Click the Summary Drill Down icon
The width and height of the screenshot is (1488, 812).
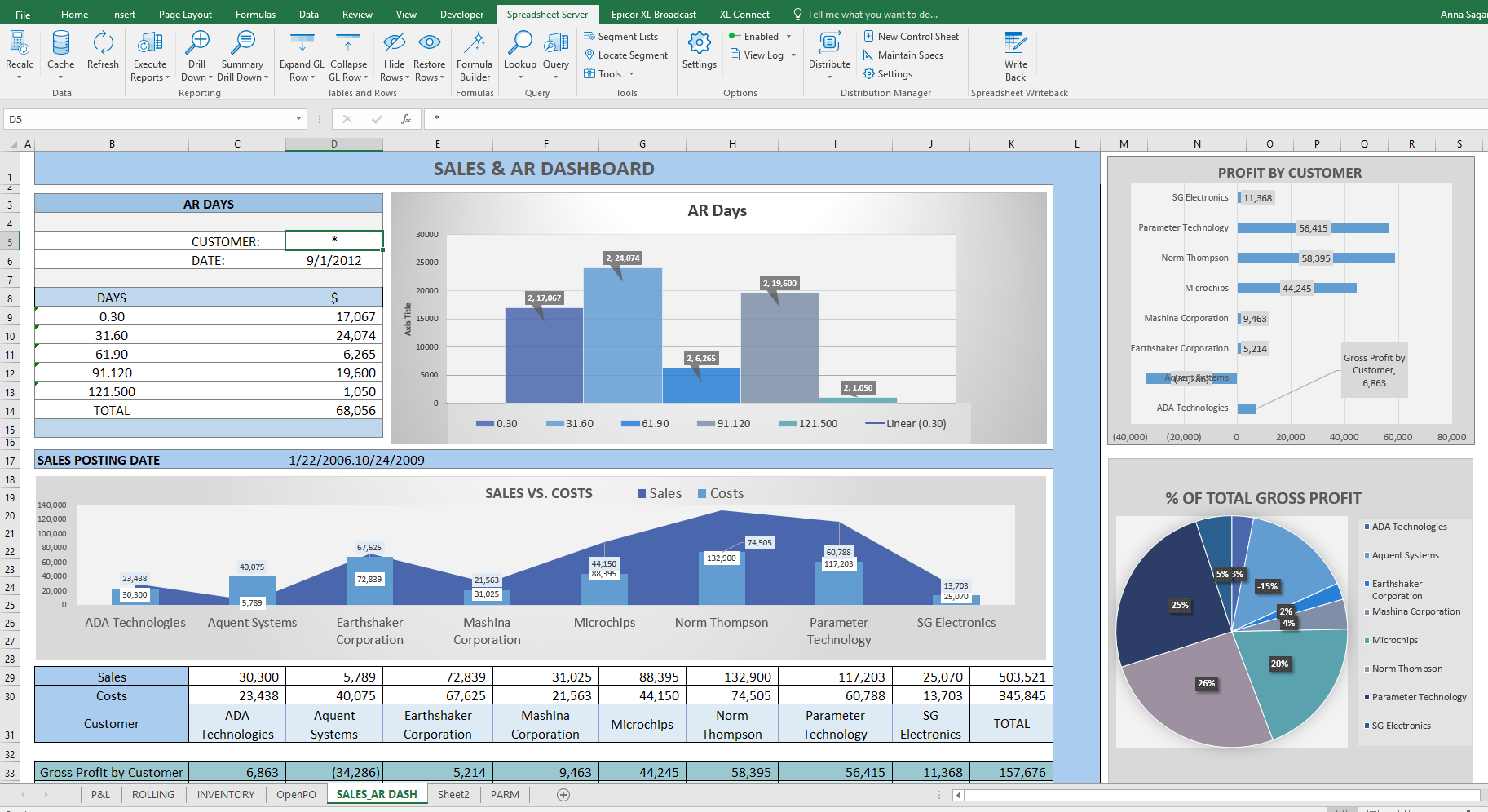point(242,45)
